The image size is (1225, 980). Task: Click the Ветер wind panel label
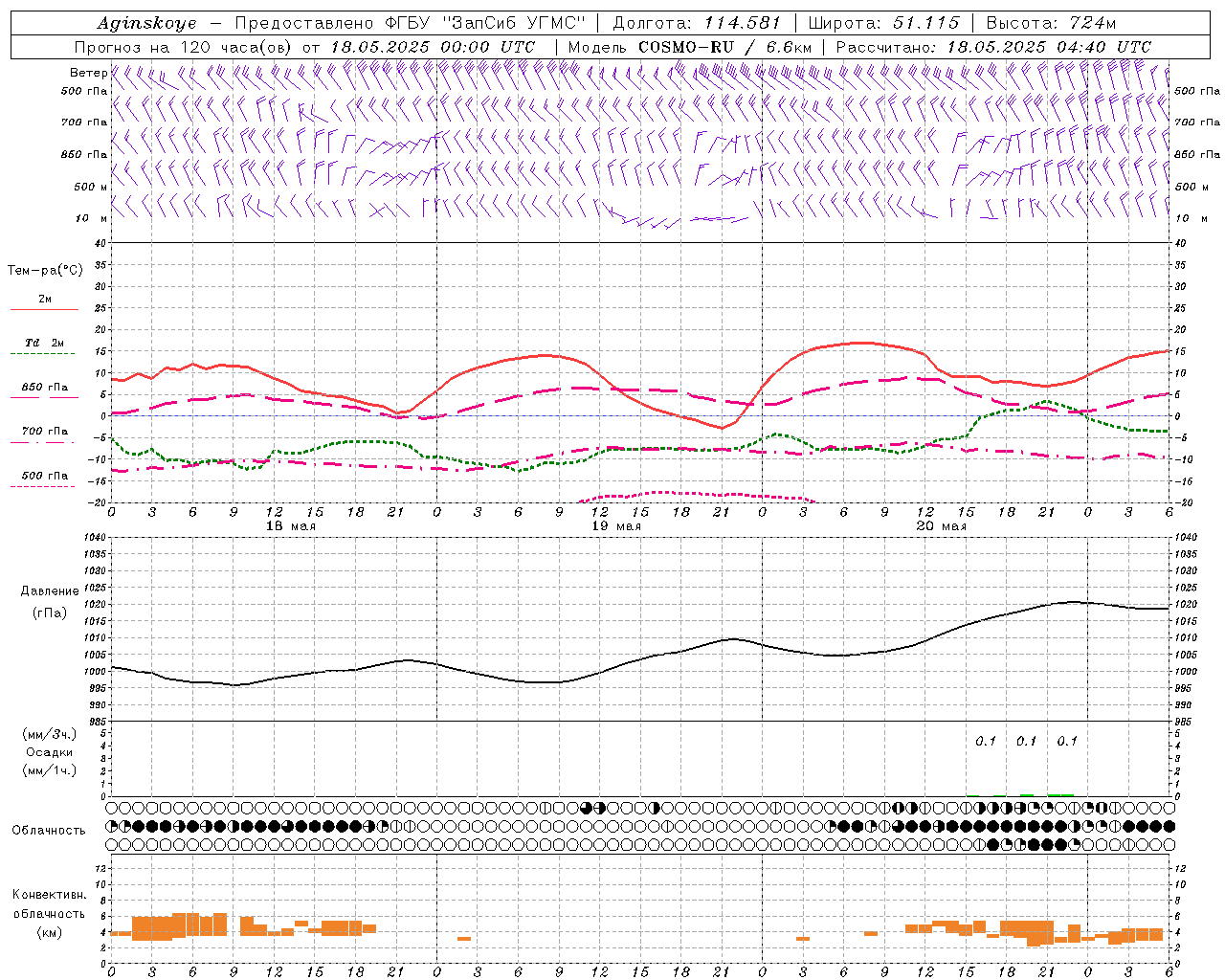[88, 73]
